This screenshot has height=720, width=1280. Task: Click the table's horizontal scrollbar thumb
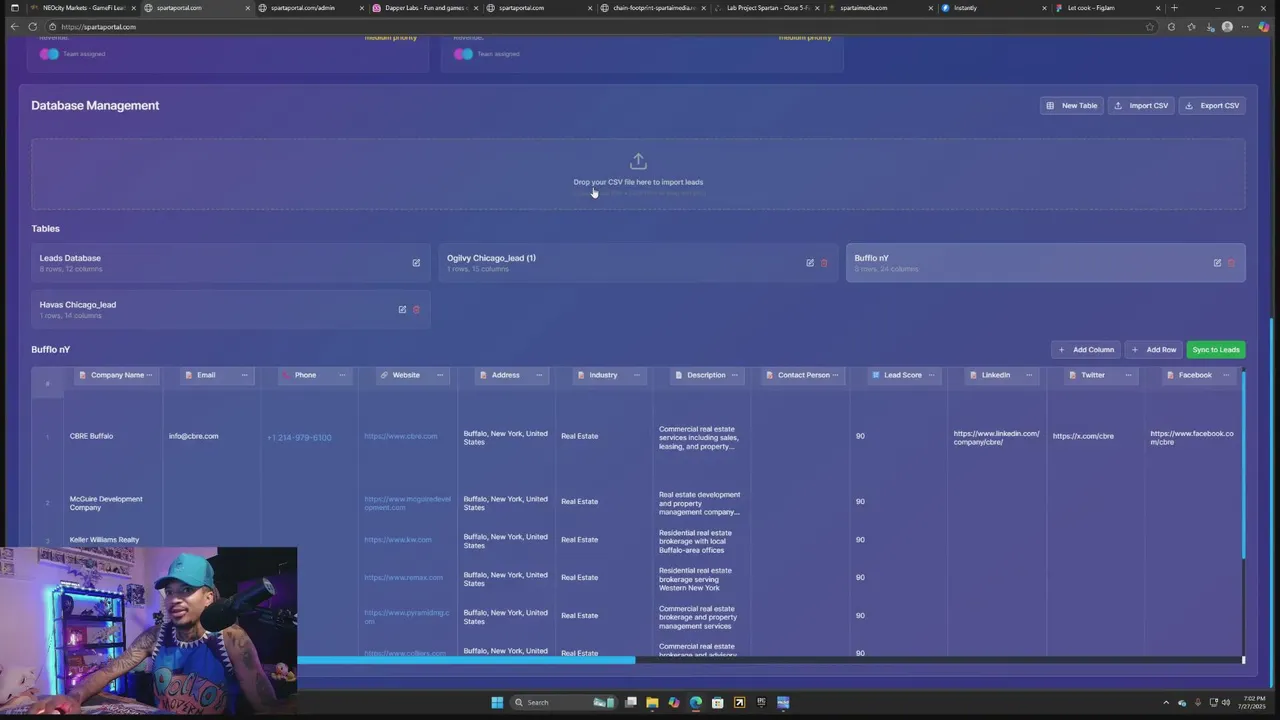coord(466,660)
